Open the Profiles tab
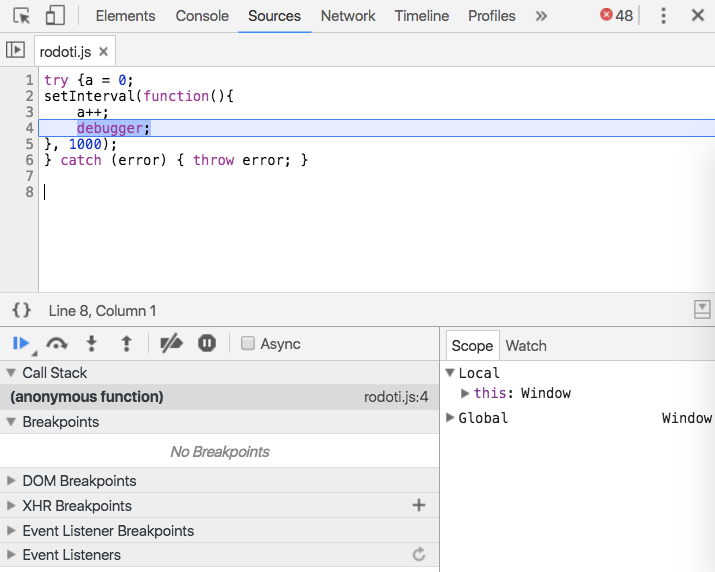The width and height of the screenshot is (715, 572). tap(492, 16)
